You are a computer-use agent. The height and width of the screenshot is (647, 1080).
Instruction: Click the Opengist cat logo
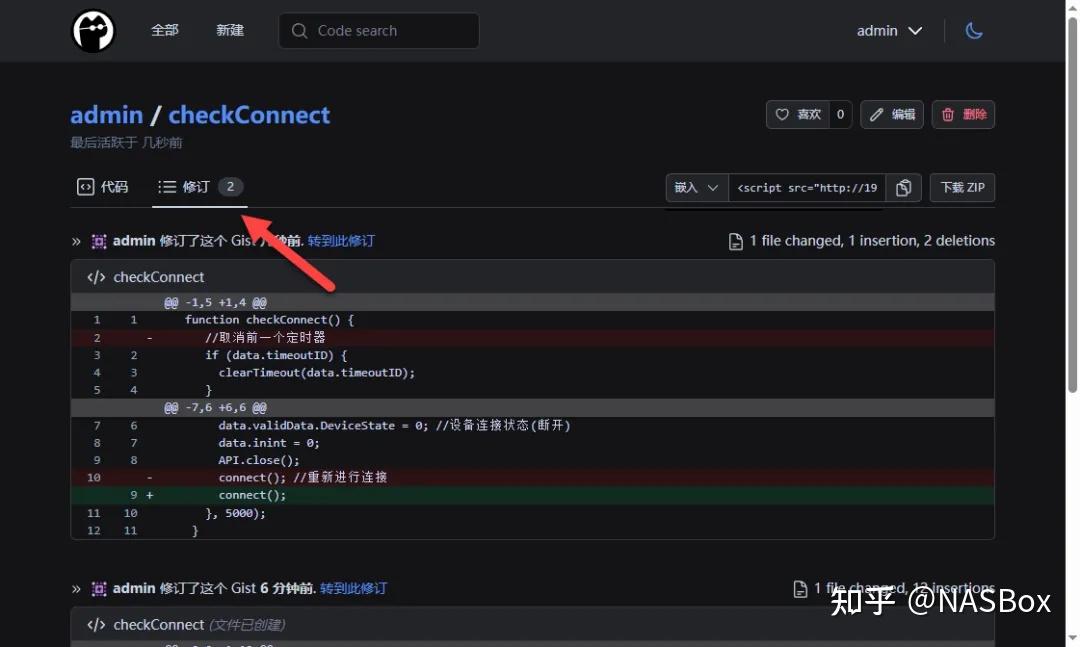(92, 30)
